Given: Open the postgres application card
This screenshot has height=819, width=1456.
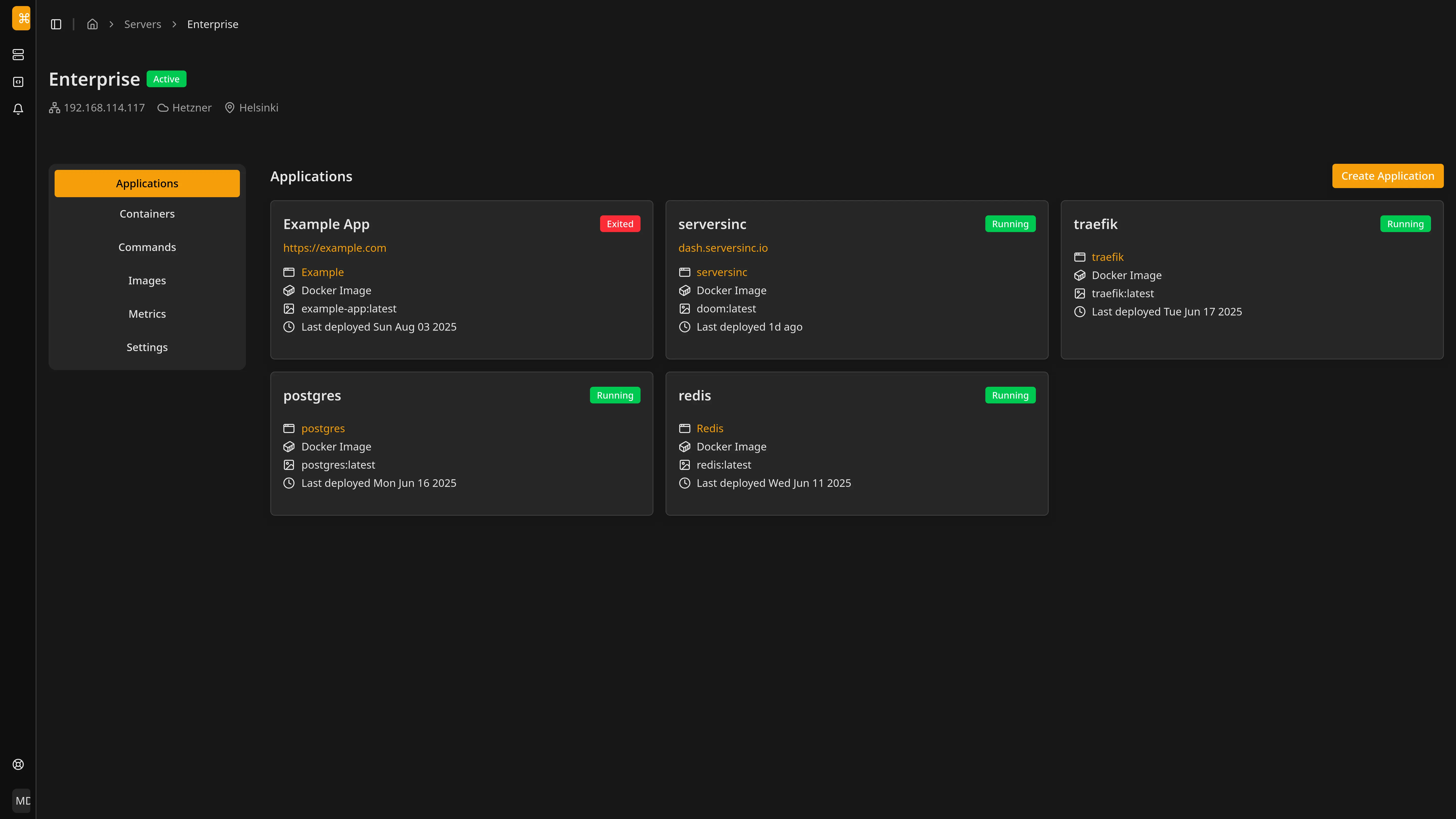Looking at the screenshot, I should point(312,396).
